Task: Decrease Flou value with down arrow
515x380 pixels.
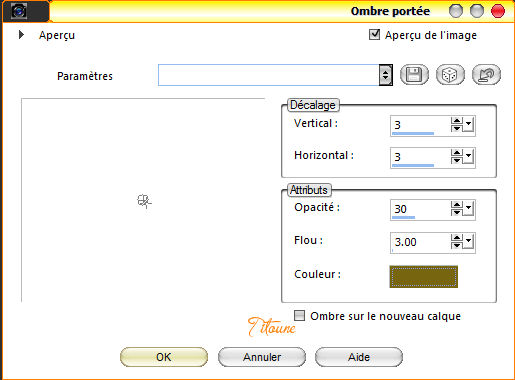Action: [457, 245]
